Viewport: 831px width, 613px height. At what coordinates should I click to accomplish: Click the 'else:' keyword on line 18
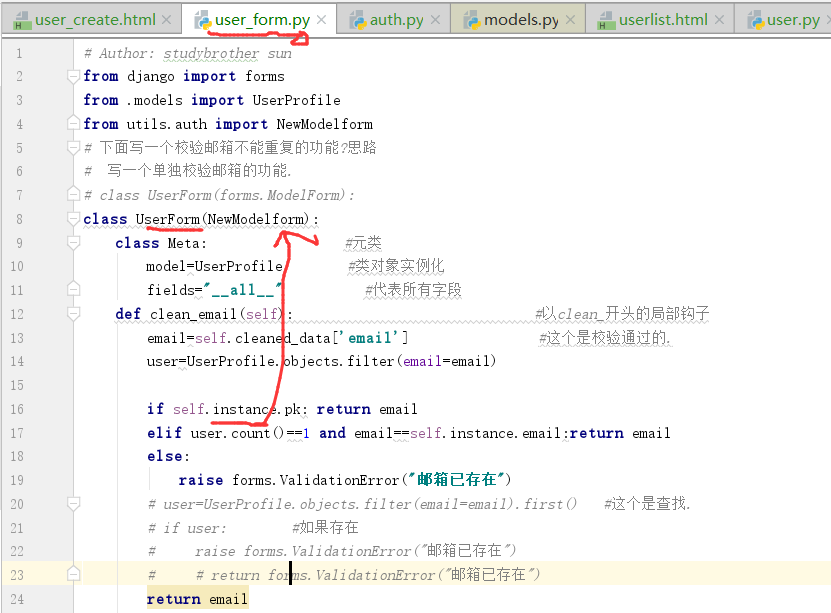coord(168,456)
